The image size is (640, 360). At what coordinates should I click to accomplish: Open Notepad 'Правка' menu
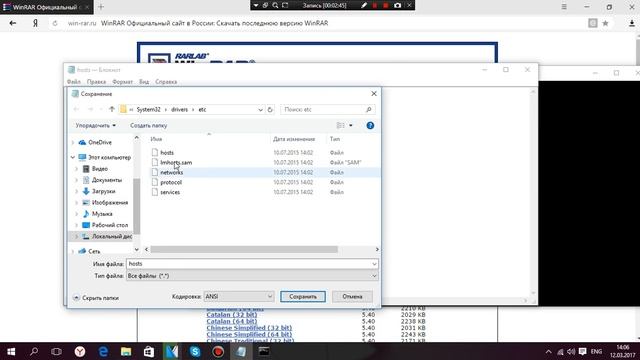click(x=96, y=82)
